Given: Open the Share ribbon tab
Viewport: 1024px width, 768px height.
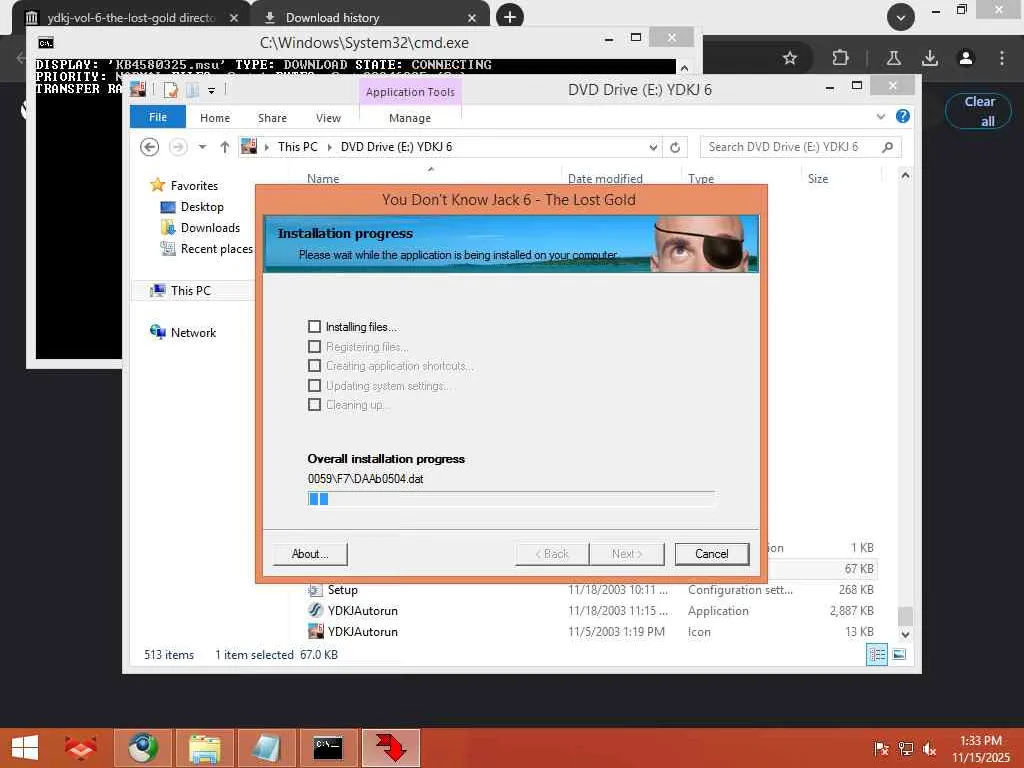Looking at the screenshot, I should (272, 118).
